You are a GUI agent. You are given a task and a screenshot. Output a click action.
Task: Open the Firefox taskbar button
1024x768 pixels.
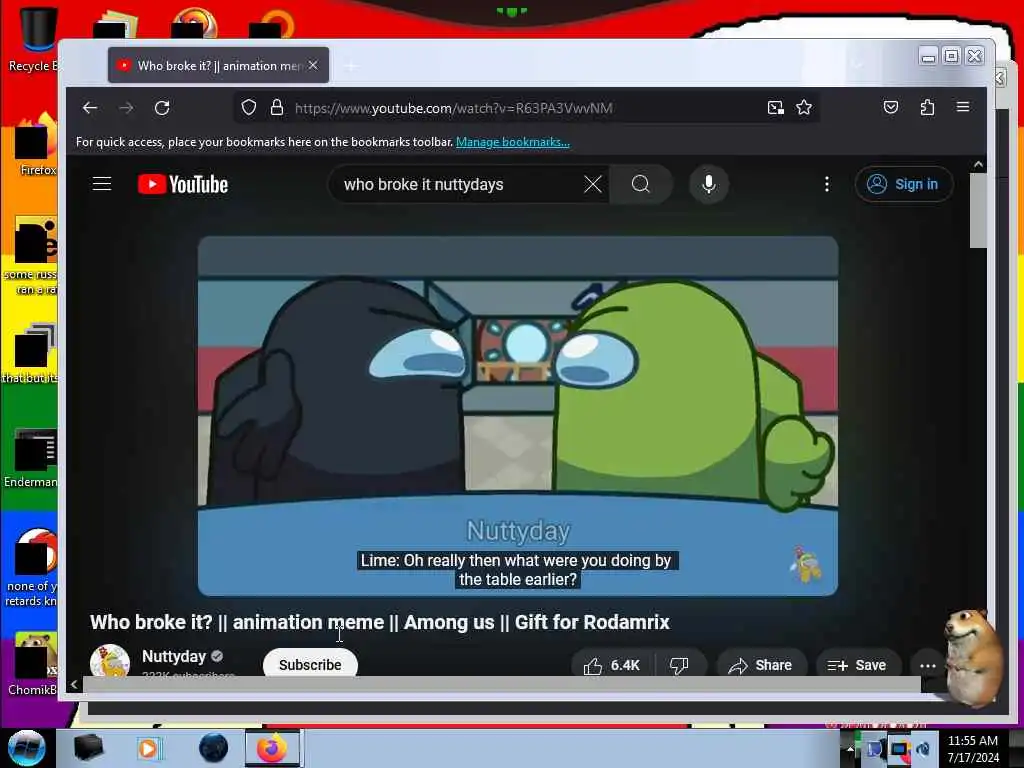(272, 748)
